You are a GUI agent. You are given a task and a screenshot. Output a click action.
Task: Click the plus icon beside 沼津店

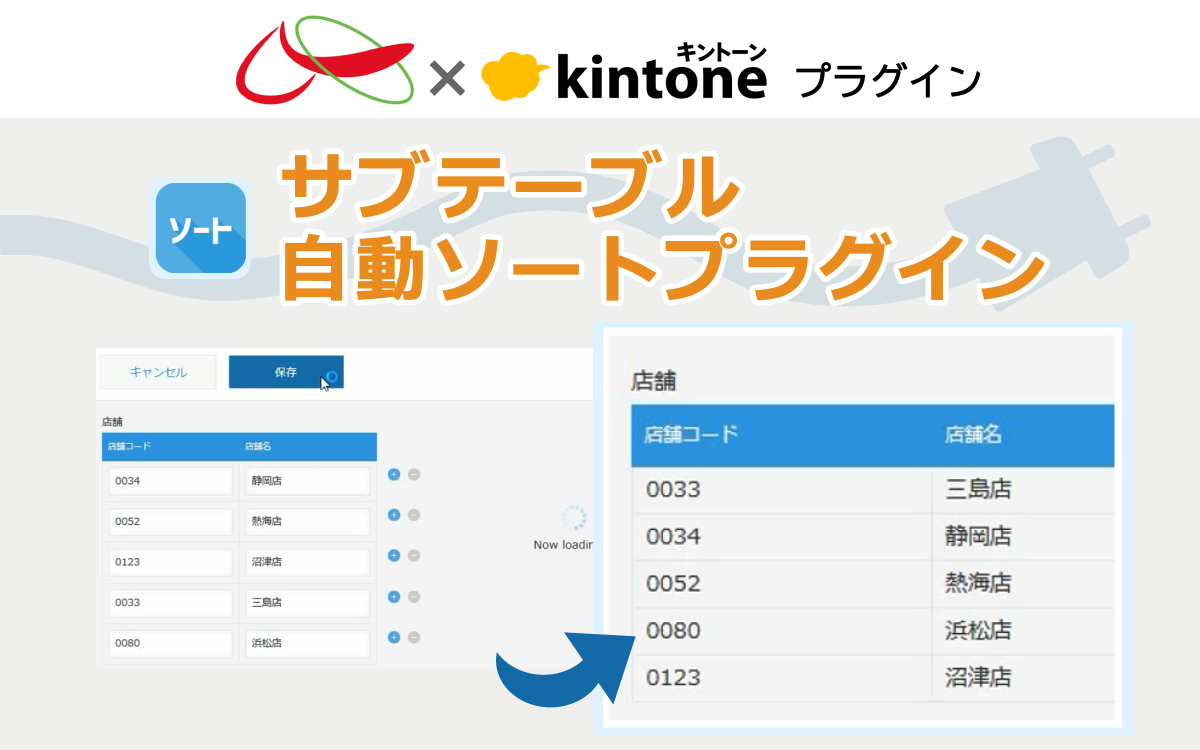[394, 555]
